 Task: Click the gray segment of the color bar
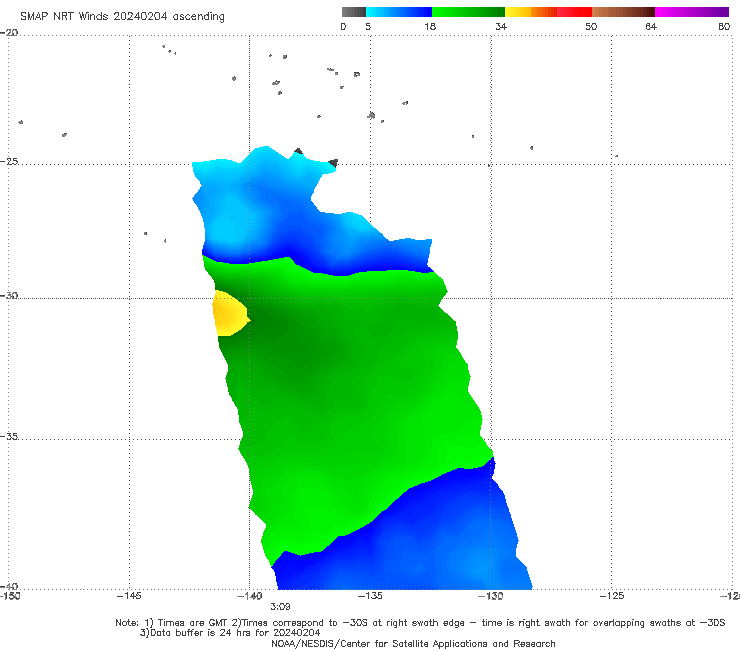[x=354, y=12]
